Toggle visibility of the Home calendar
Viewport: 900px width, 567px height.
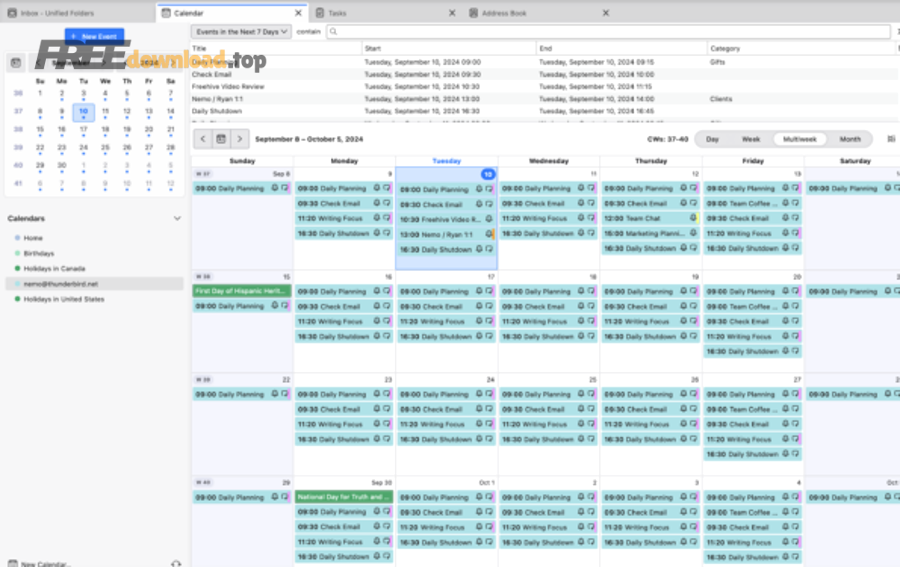coord(18,238)
